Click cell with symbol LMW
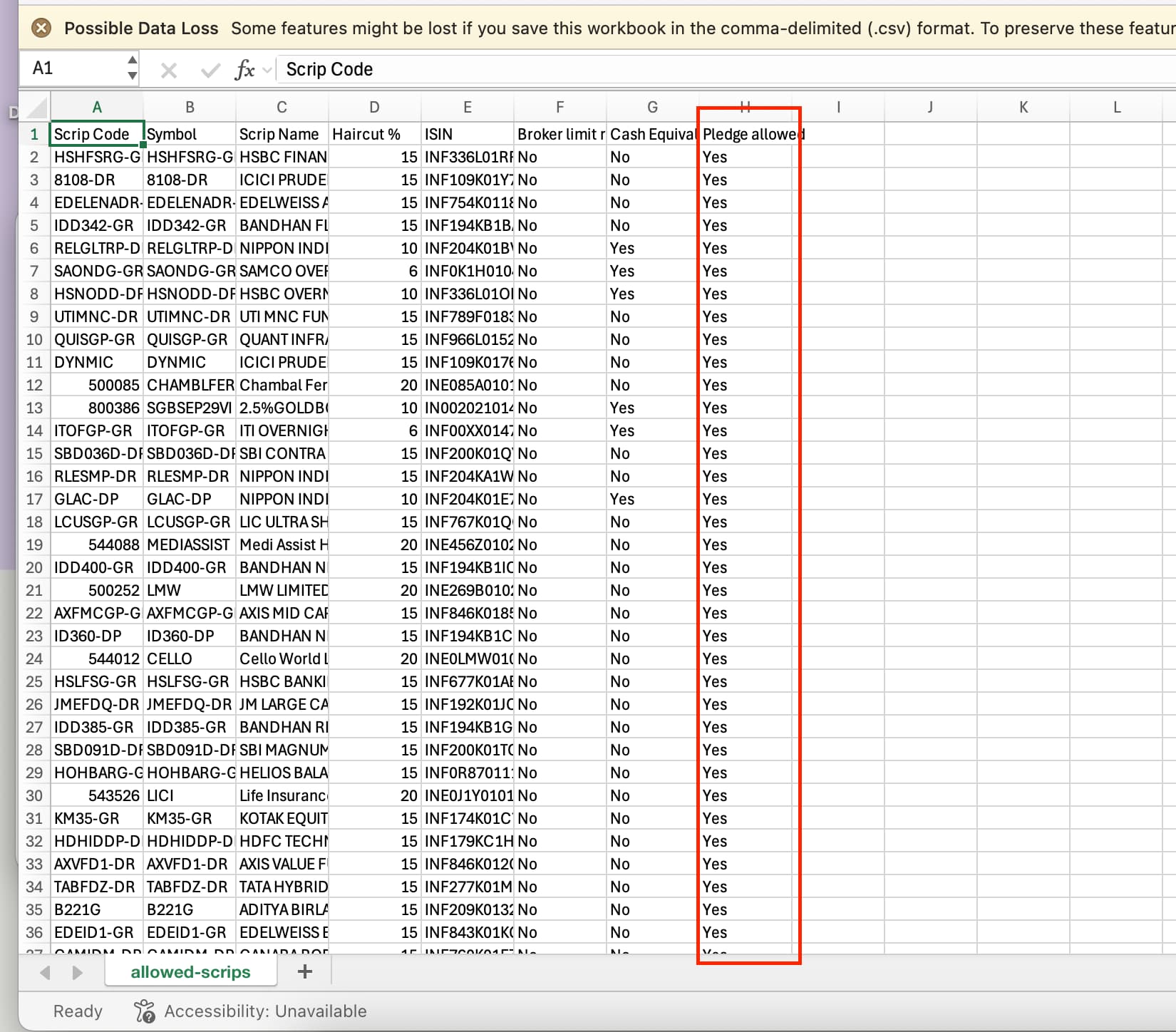The image size is (1176, 1032). (x=190, y=590)
